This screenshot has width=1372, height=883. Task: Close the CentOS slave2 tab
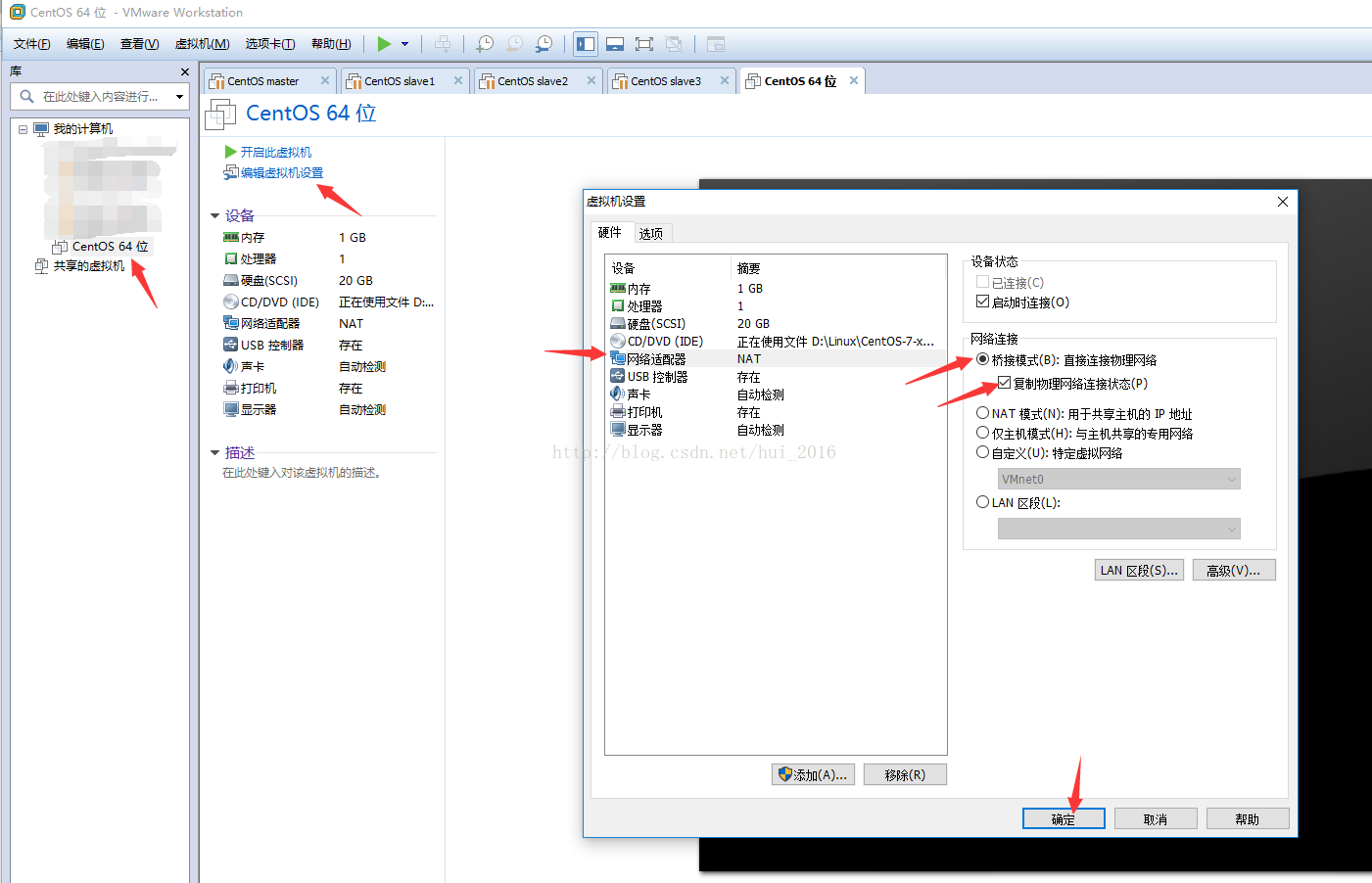coord(591,80)
